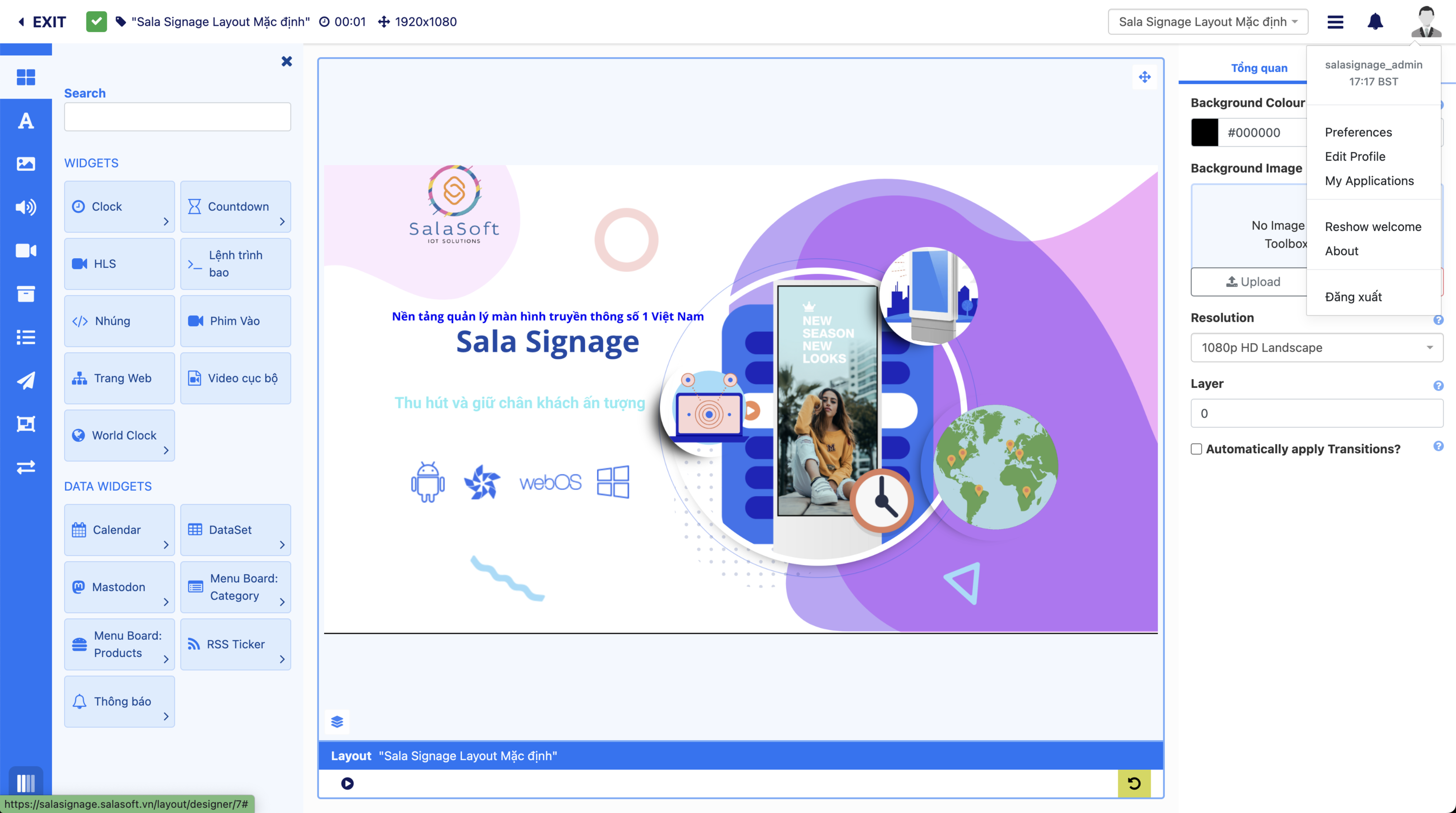Select the text 'A' sidebar tool
Screen dimensions: 1456x813
point(26,120)
